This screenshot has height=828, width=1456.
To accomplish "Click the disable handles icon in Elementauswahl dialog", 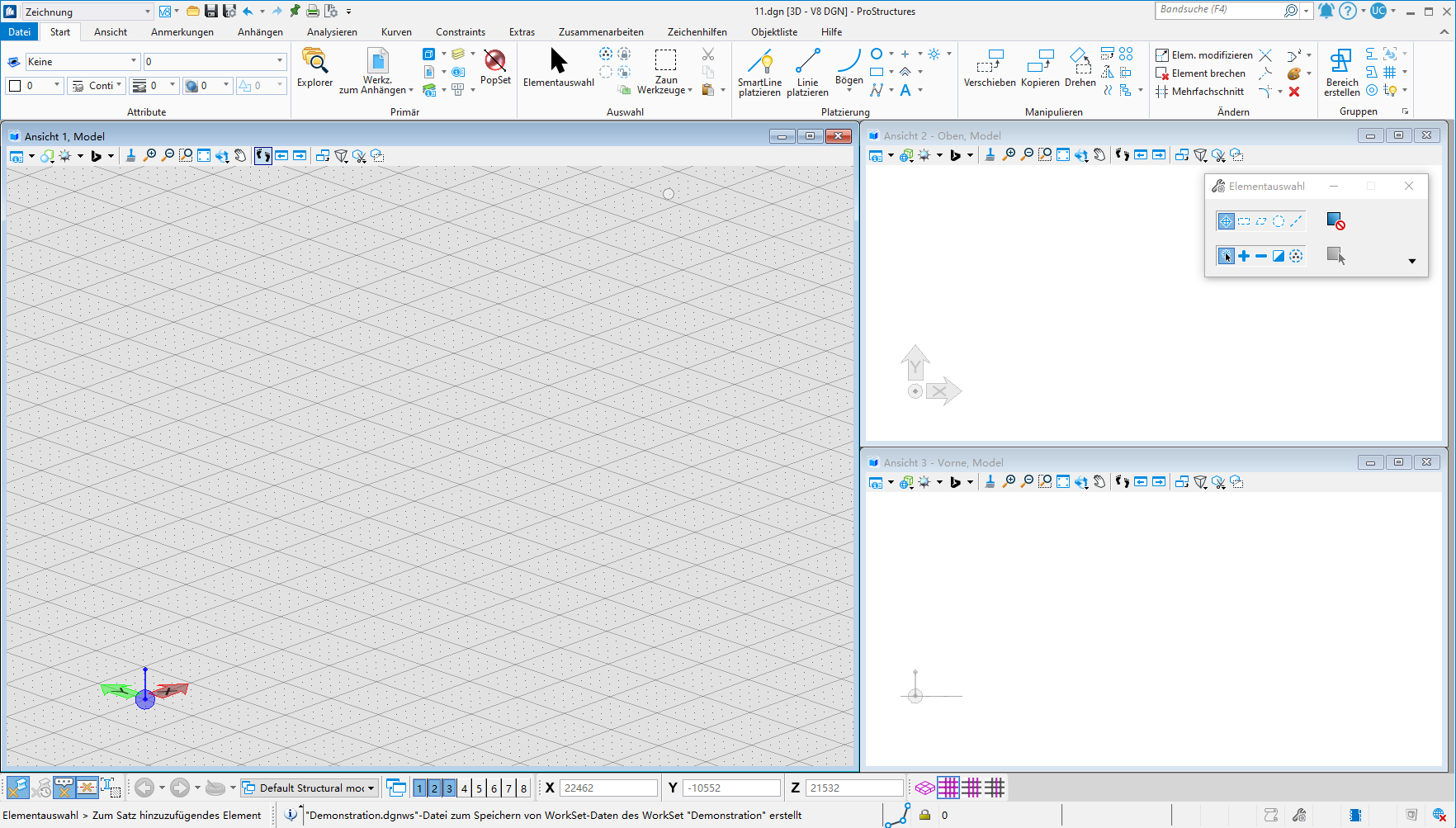I will [x=1335, y=220].
